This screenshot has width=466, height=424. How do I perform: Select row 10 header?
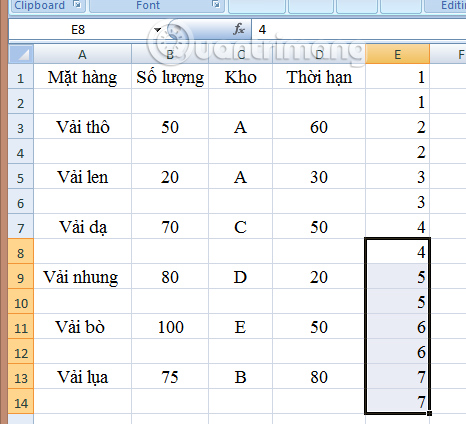click(21, 301)
